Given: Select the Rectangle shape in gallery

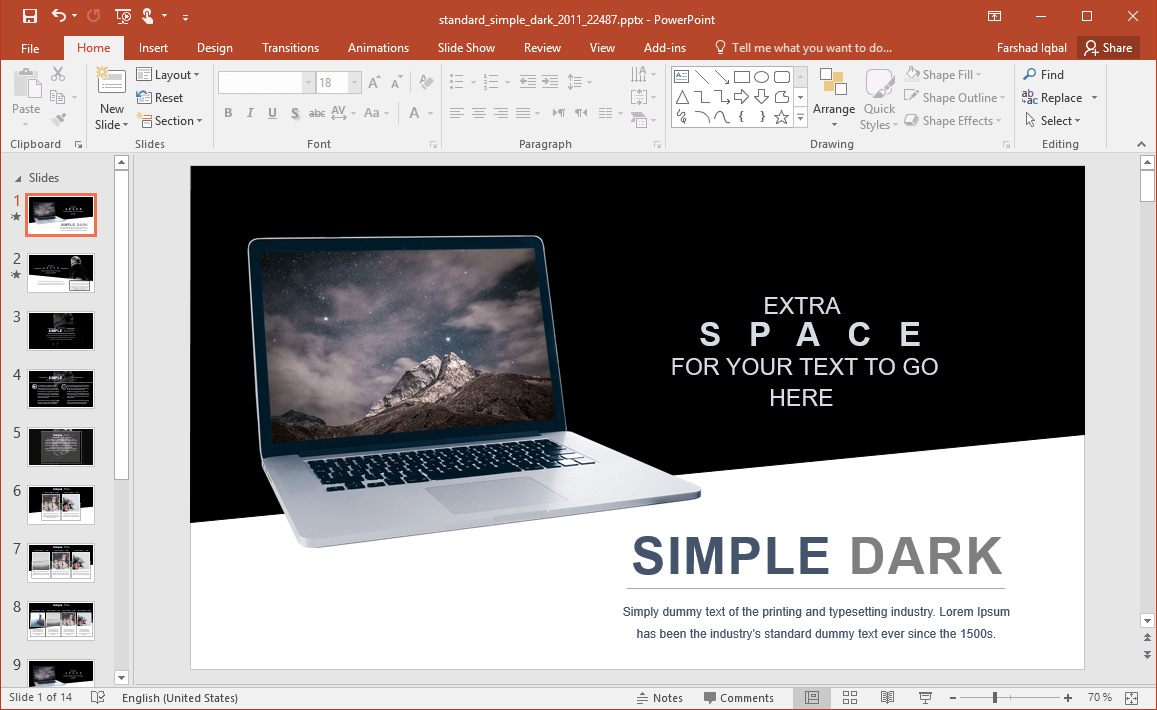Looking at the screenshot, I should click(742, 77).
